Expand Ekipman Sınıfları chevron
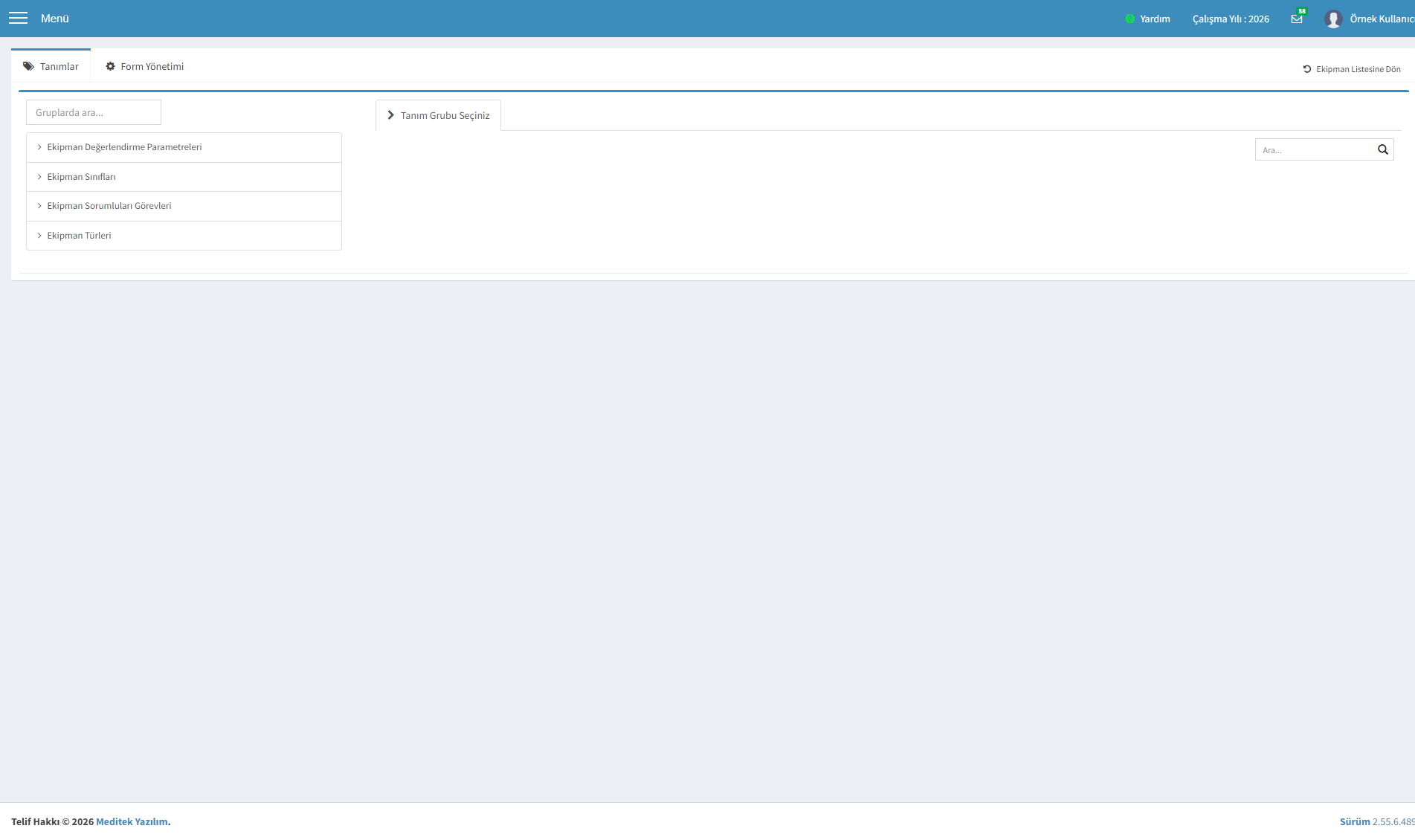 coord(39,177)
